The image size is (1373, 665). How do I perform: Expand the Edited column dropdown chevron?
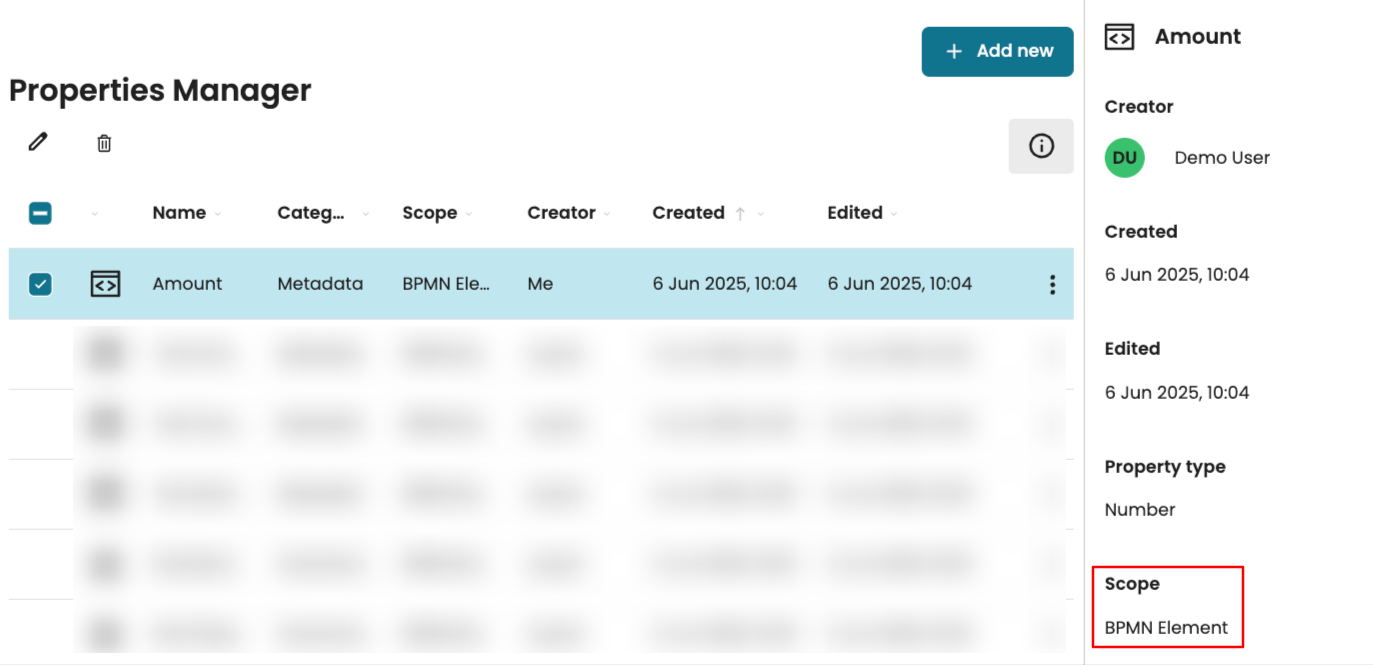894,214
